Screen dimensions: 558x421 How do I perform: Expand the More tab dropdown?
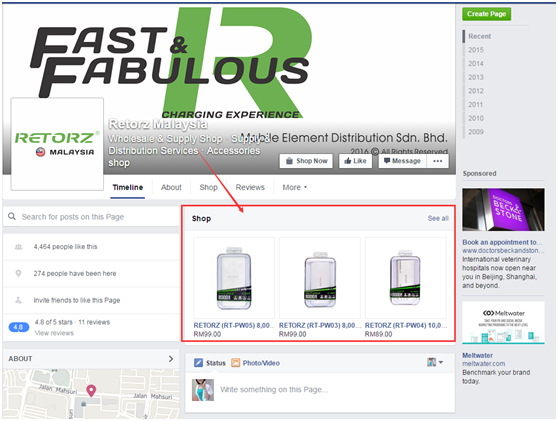click(x=294, y=187)
